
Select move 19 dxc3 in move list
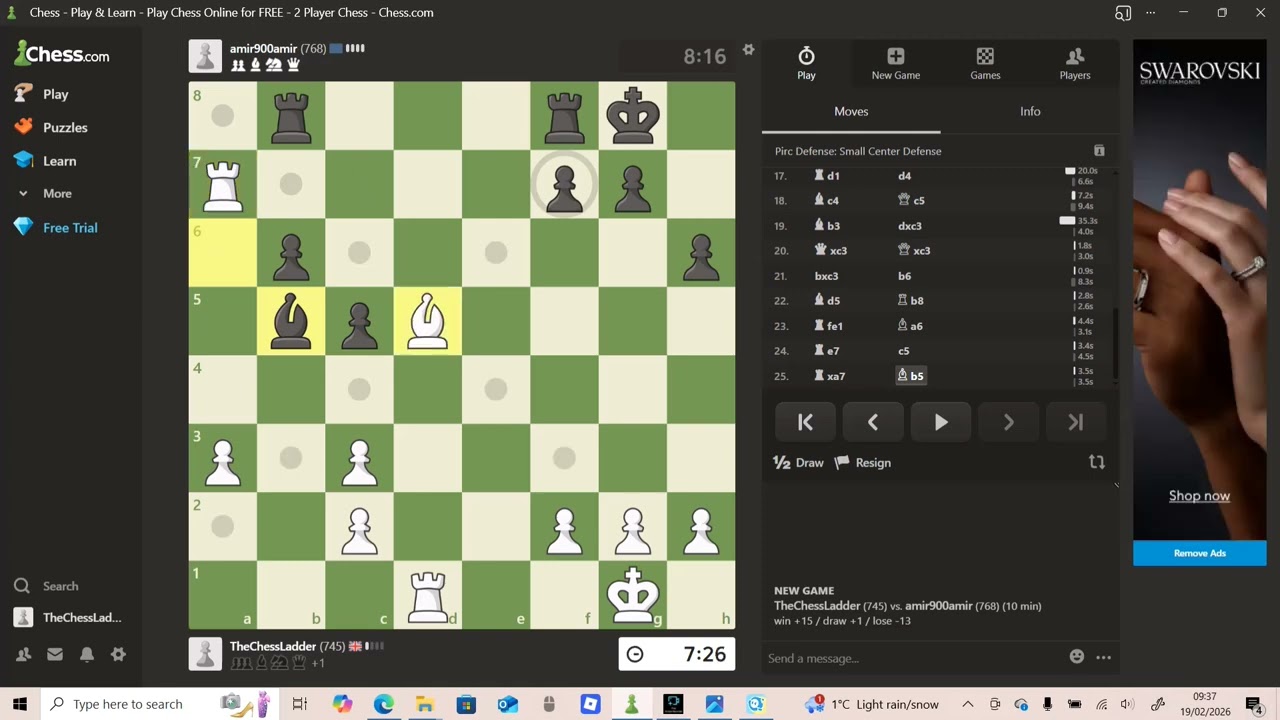(910, 226)
